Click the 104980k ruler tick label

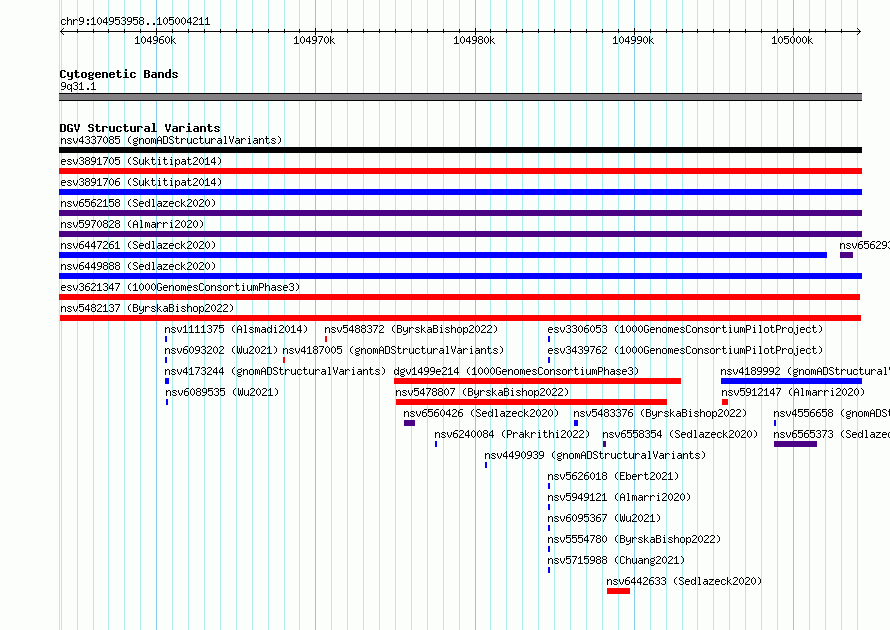point(474,40)
